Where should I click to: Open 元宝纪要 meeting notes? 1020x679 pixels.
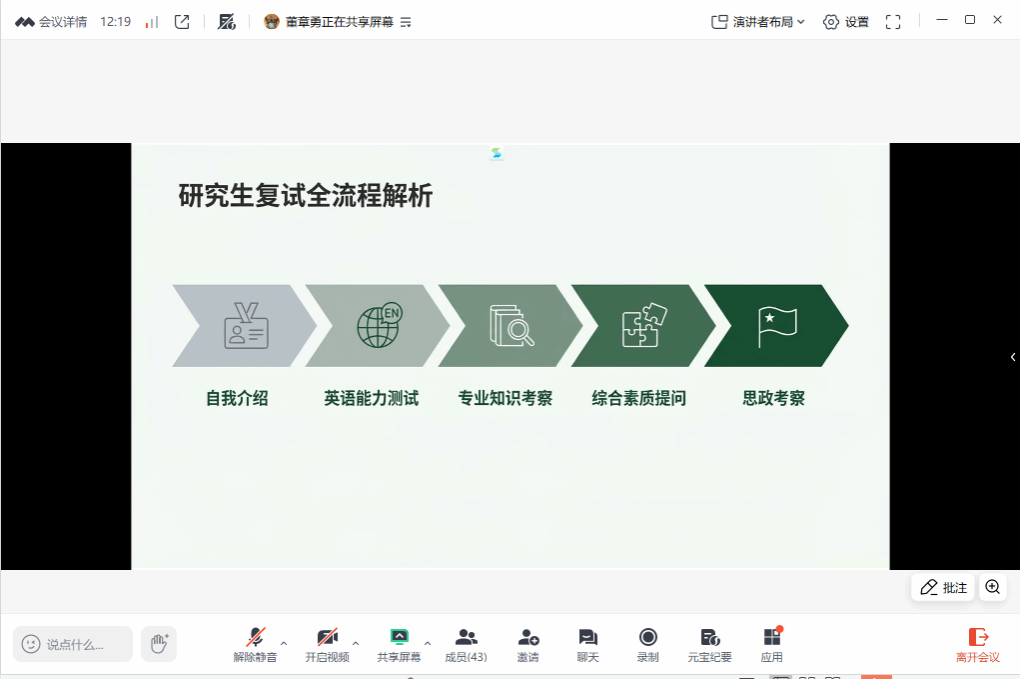pyautogui.click(x=710, y=644)
